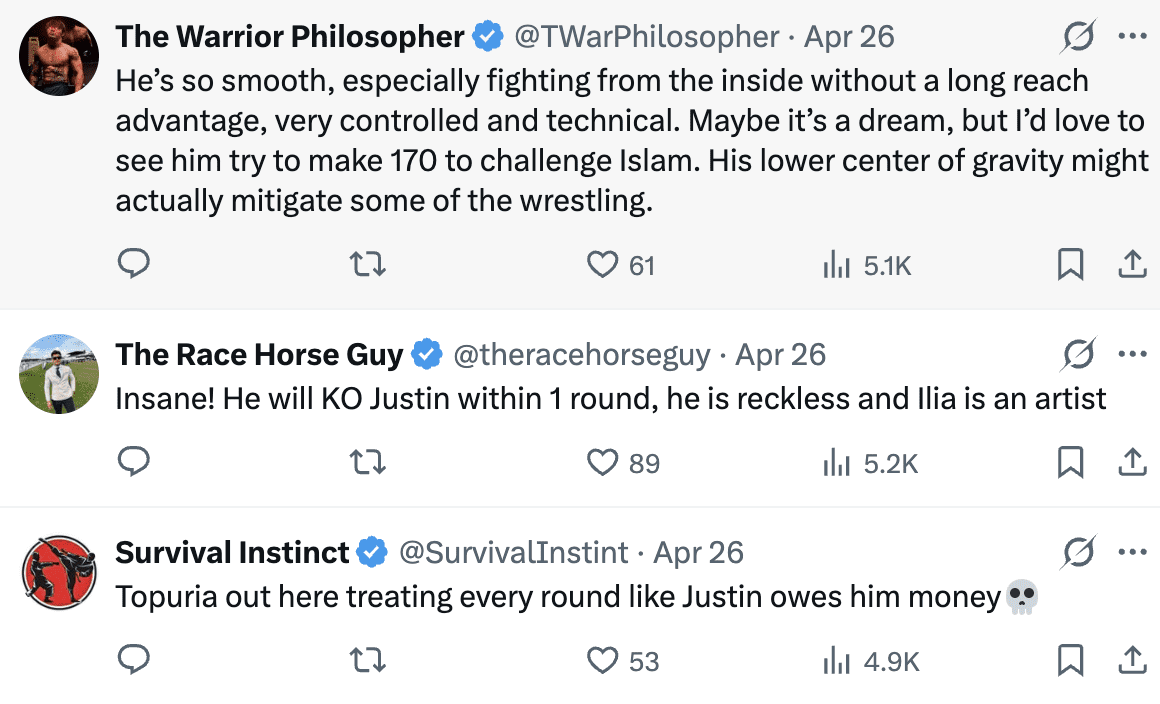Like The Warrior Philosopher's tweet
This screenshot has height=704, width=1160.
pos(601,264)
